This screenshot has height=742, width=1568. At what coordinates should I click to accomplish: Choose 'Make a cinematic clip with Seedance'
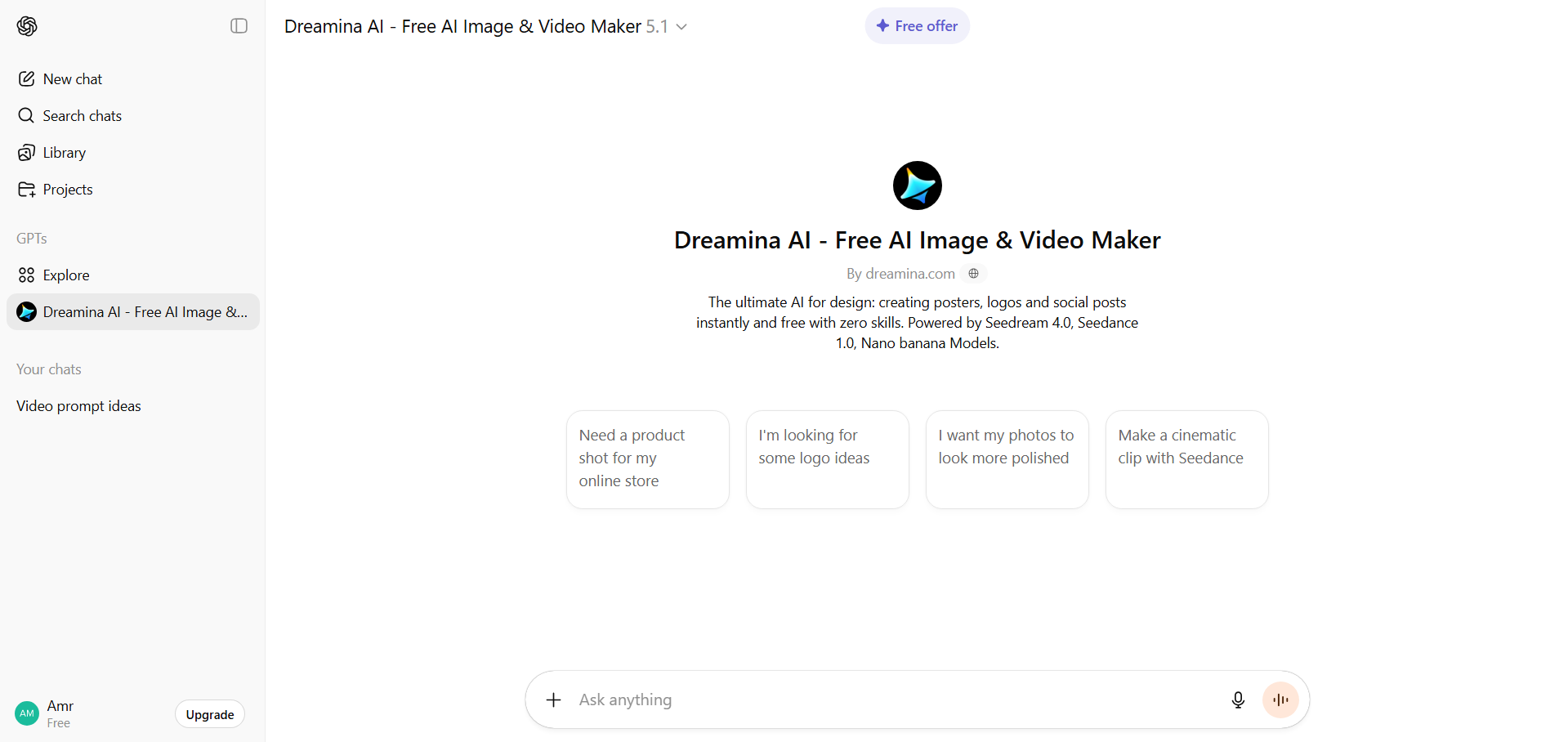[x=1186, y=459]
